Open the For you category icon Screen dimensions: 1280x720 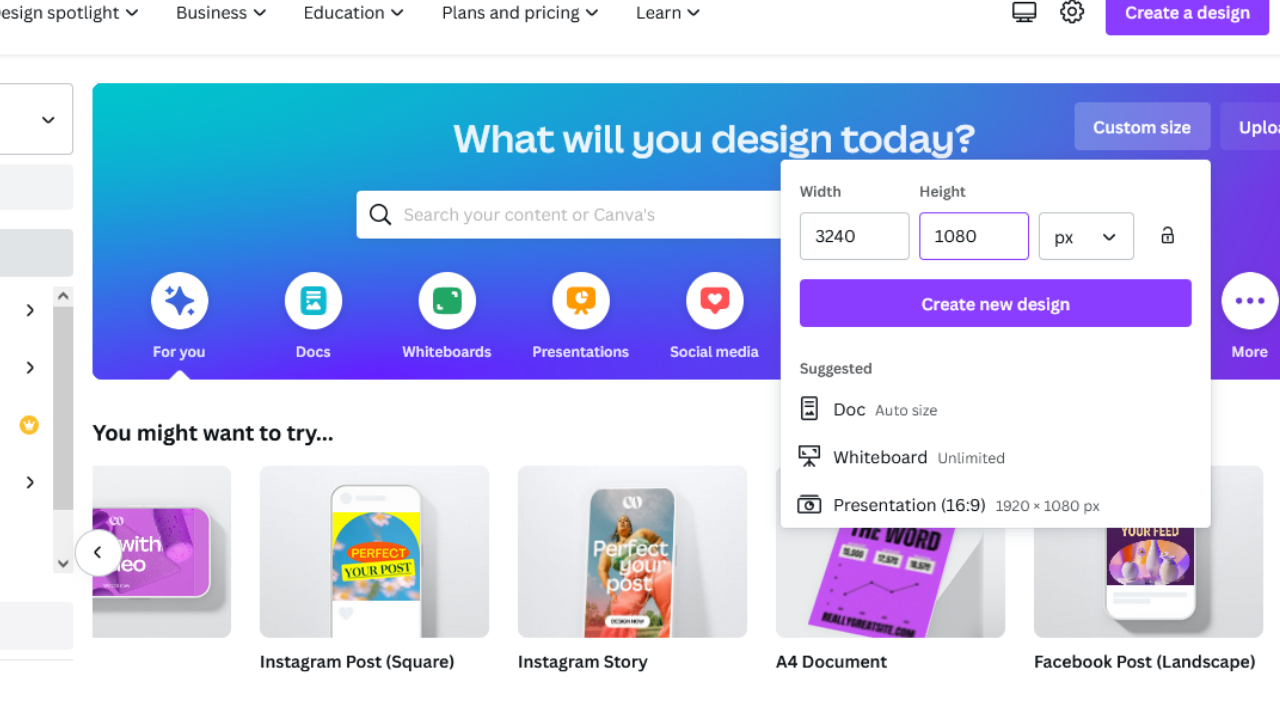pos(179,301)
